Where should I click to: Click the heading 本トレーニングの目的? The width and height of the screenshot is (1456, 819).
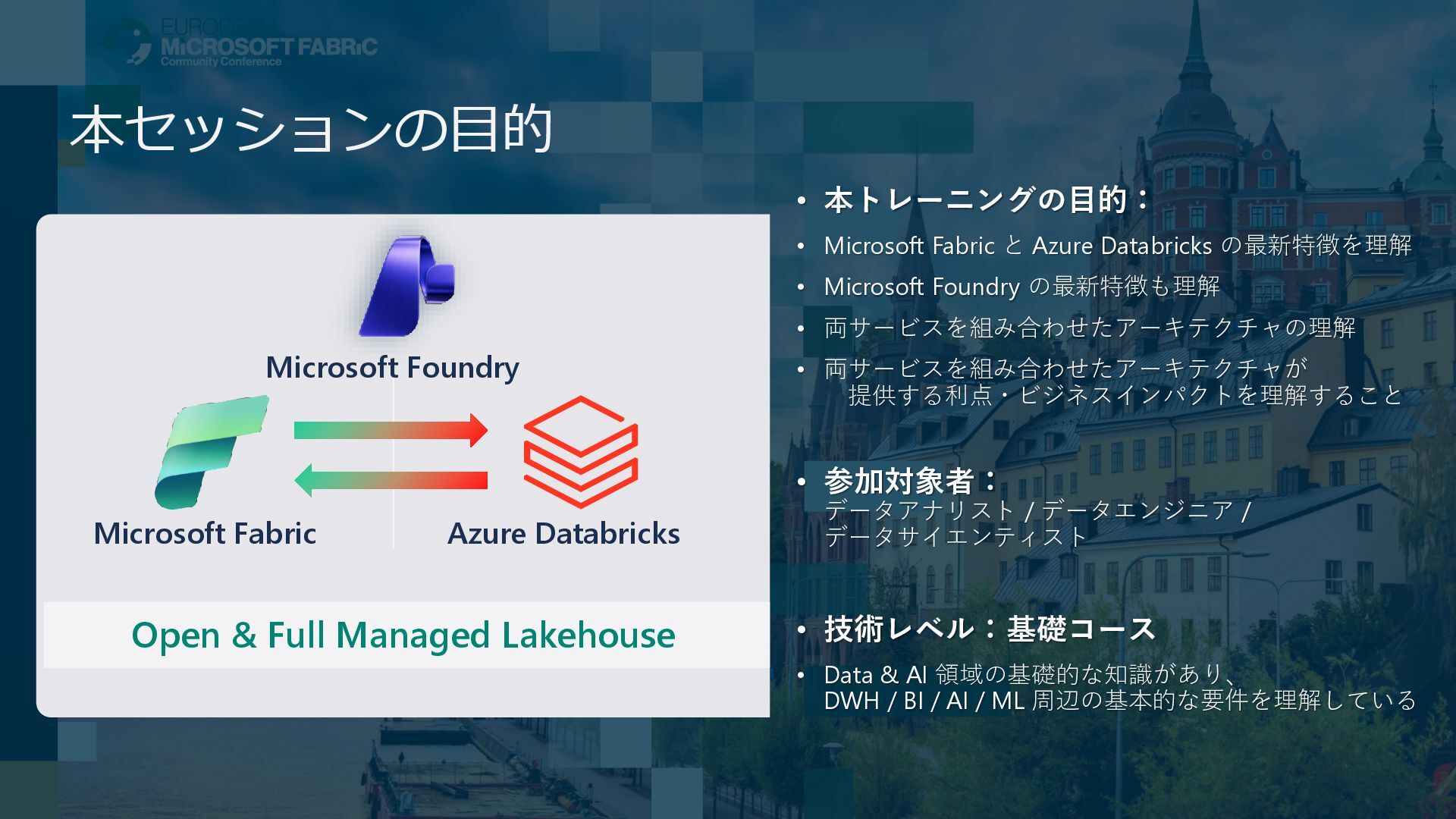point(986,200)
